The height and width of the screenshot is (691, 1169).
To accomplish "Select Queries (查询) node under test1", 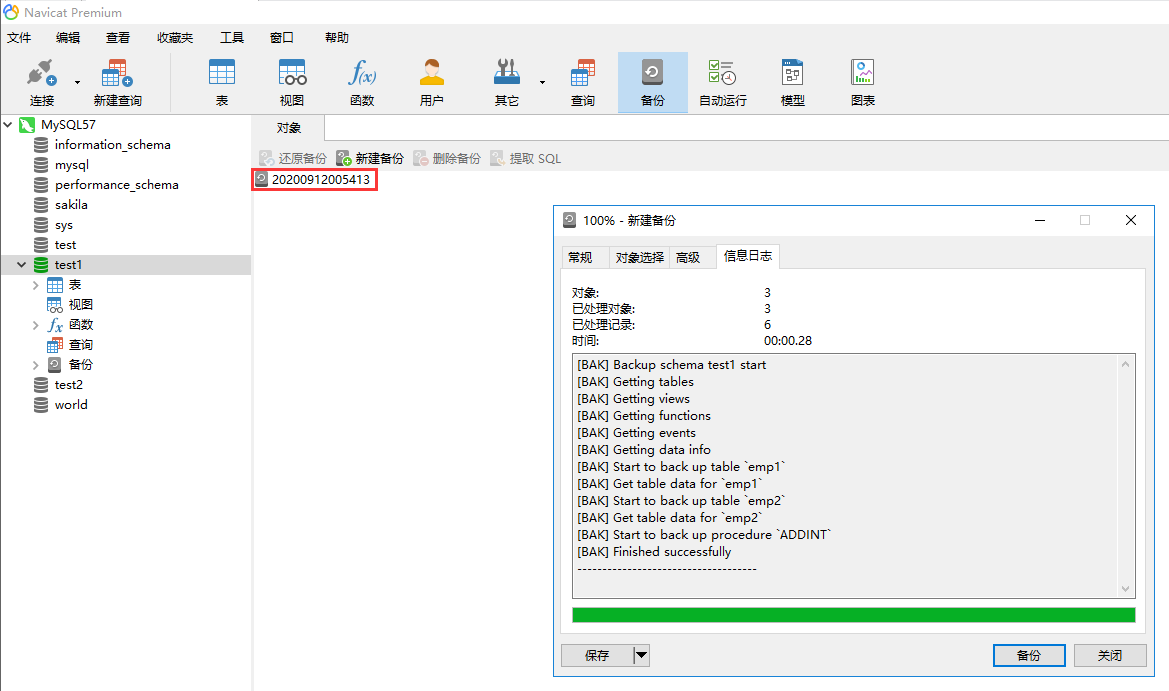I will coord(81,344).
